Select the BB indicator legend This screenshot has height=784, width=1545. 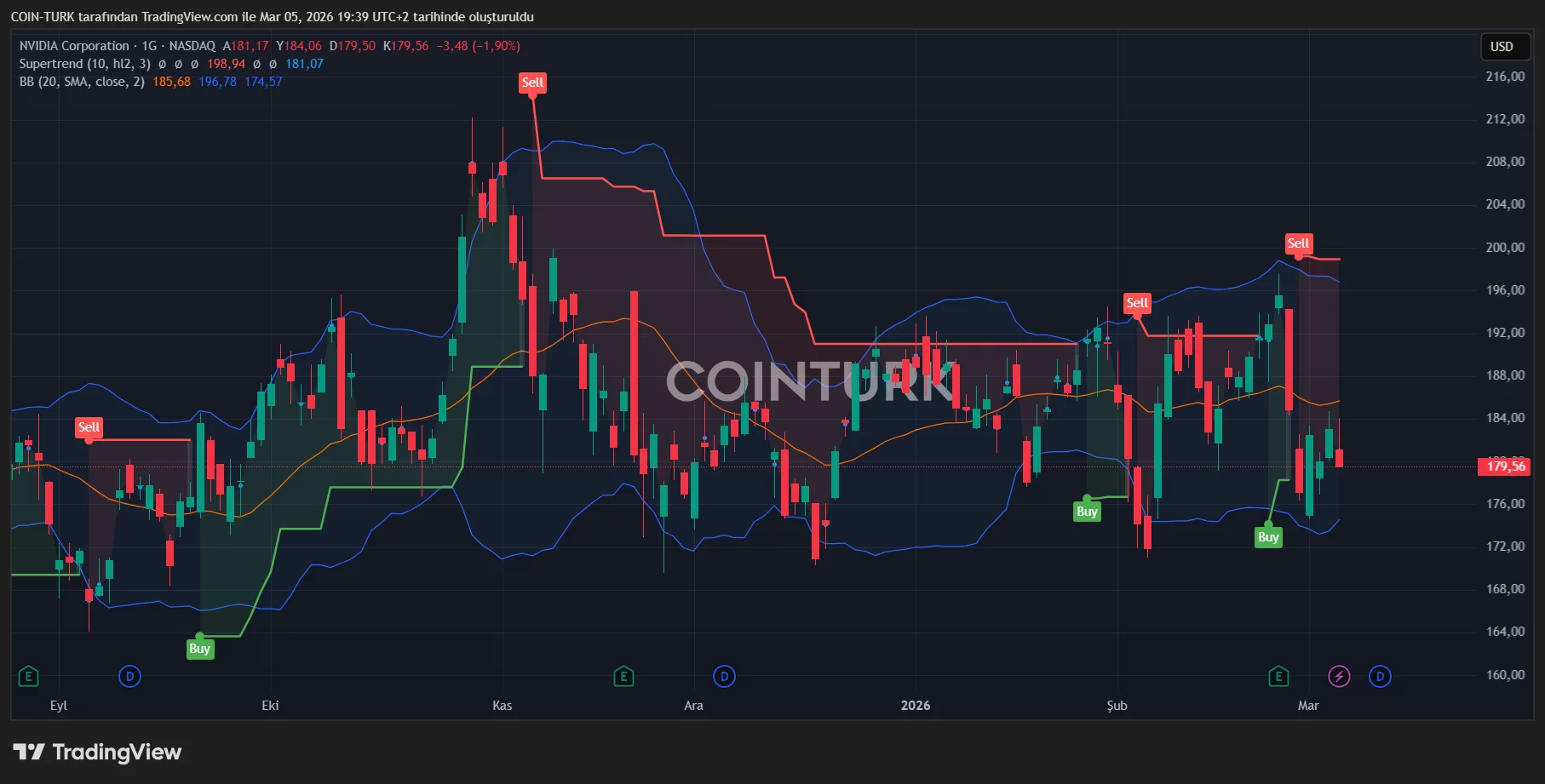click(x=82, y=82)
